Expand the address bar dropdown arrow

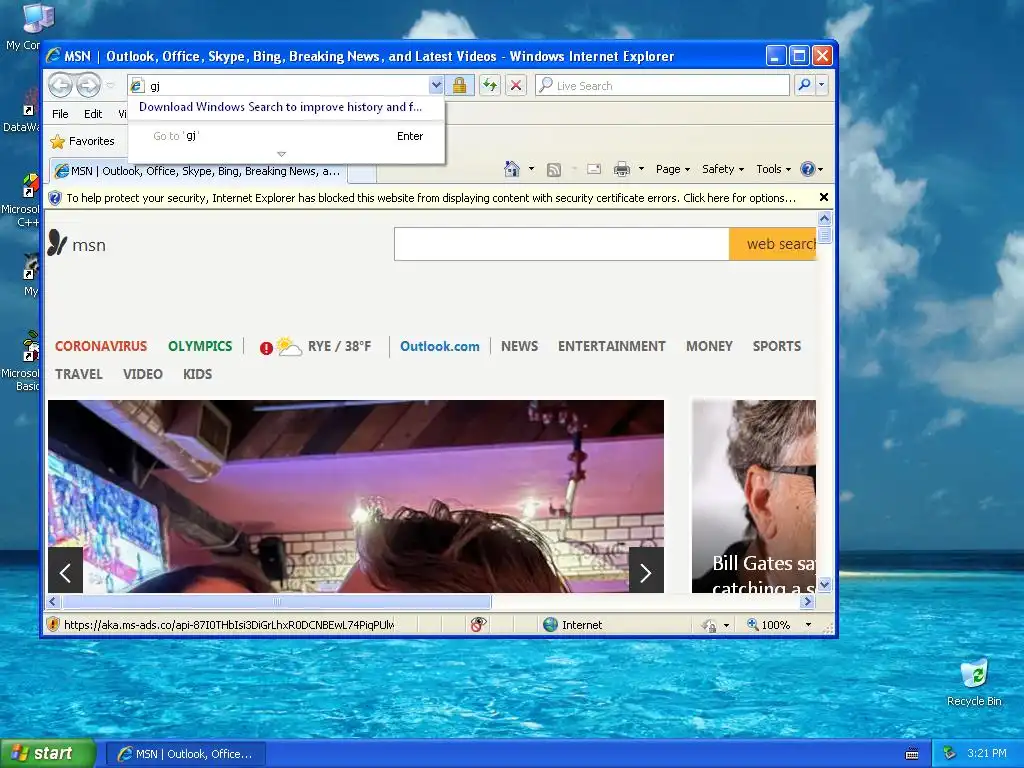point(436,85)
